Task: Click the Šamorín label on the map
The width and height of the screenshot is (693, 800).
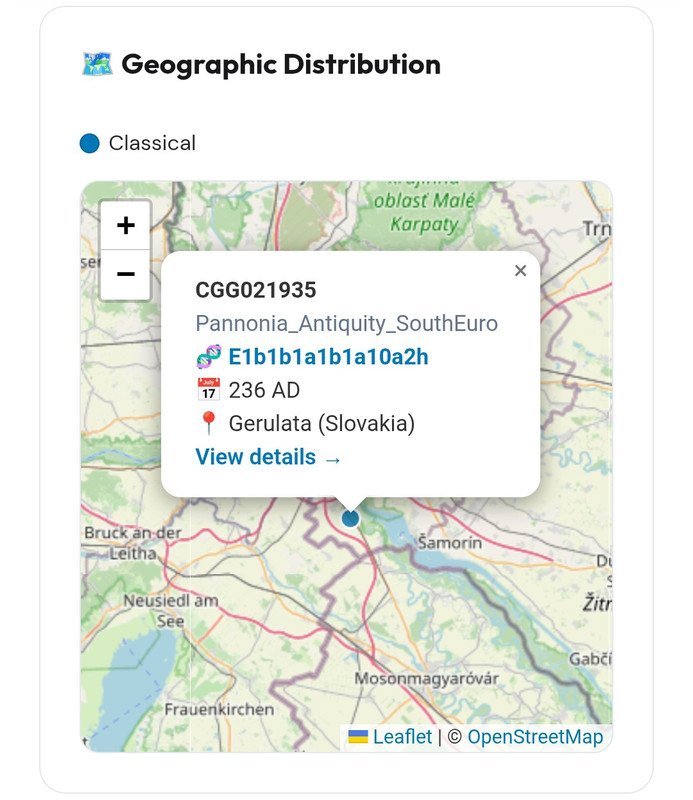Action: tap(449, 542)
